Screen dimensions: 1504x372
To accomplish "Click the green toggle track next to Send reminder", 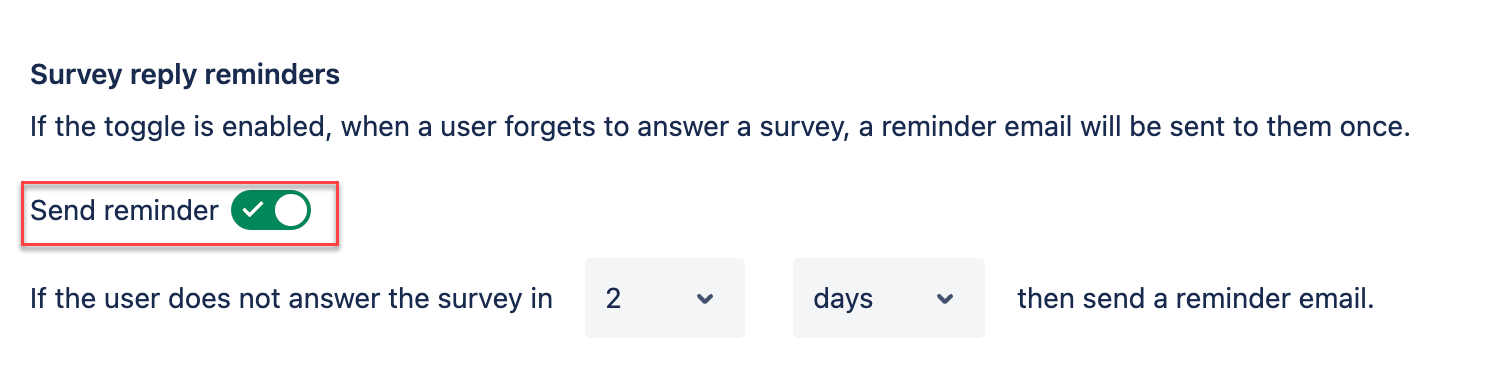I will pos(271,211).
